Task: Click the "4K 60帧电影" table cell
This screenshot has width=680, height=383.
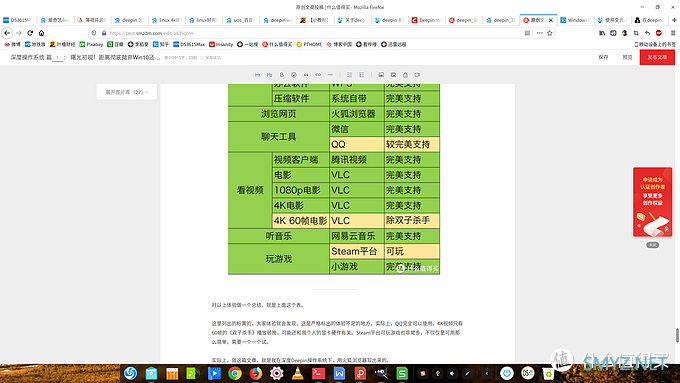Action: [301, 221]
